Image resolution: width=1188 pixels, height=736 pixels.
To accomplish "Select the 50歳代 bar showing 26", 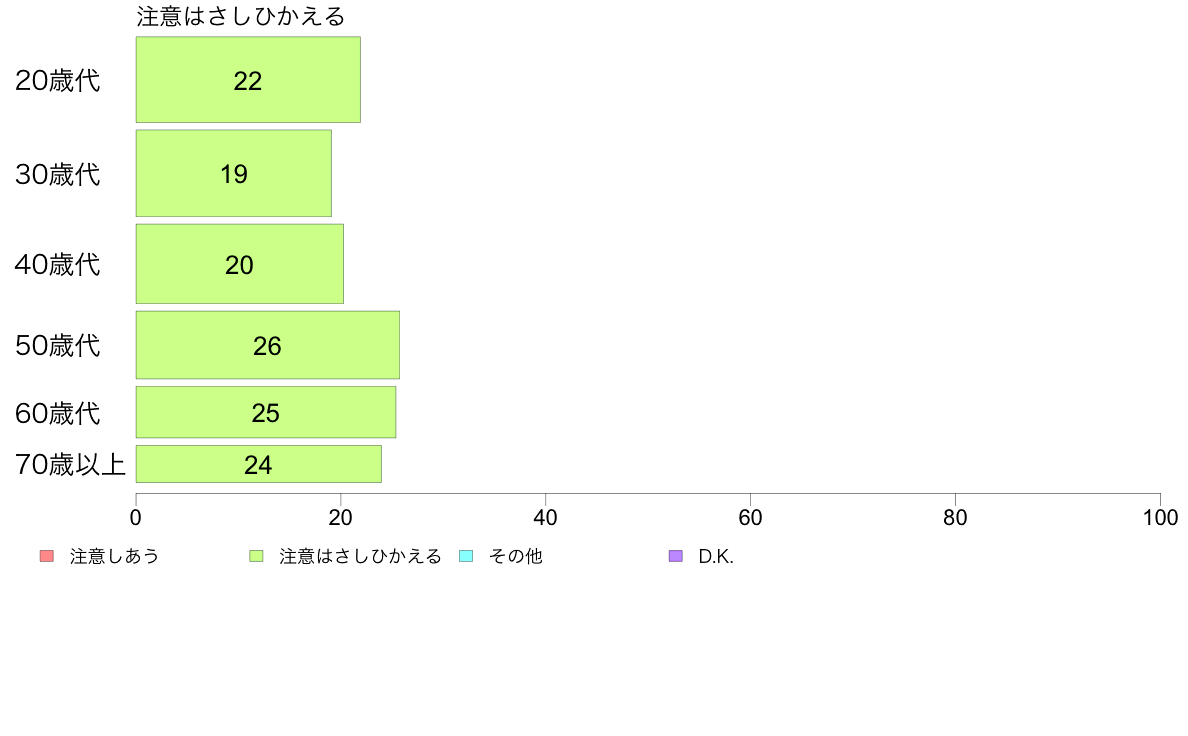I will 268,345.
